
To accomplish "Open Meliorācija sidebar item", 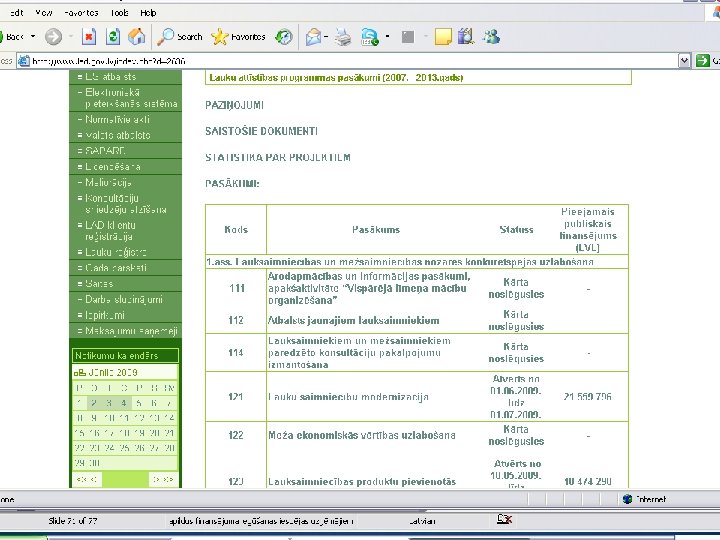I will (x=105, y=182).
